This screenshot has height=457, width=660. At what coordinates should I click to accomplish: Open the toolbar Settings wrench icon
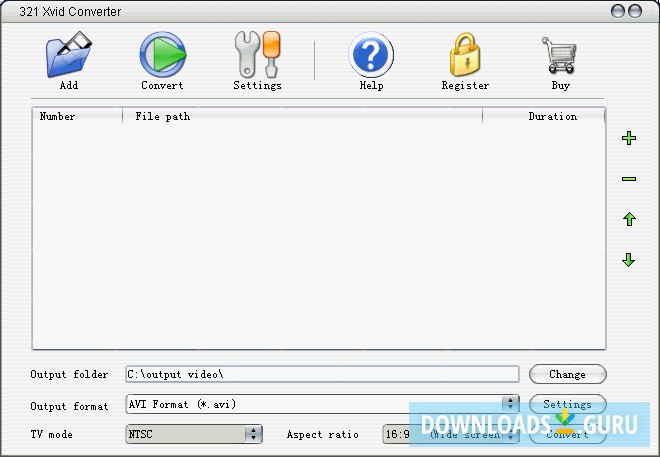(258, 55)
